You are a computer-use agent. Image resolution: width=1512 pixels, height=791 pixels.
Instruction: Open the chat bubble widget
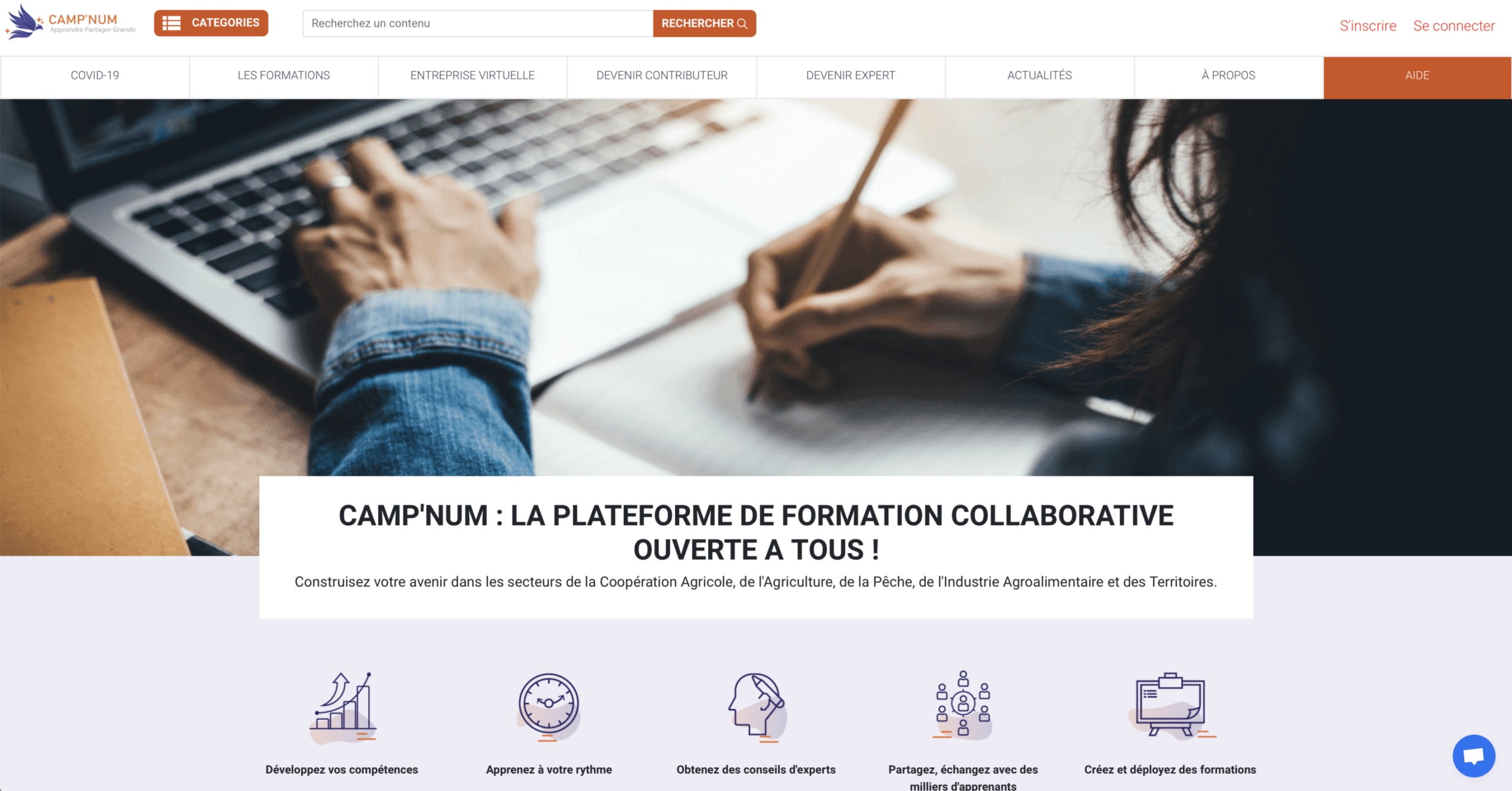[1474, 756]
